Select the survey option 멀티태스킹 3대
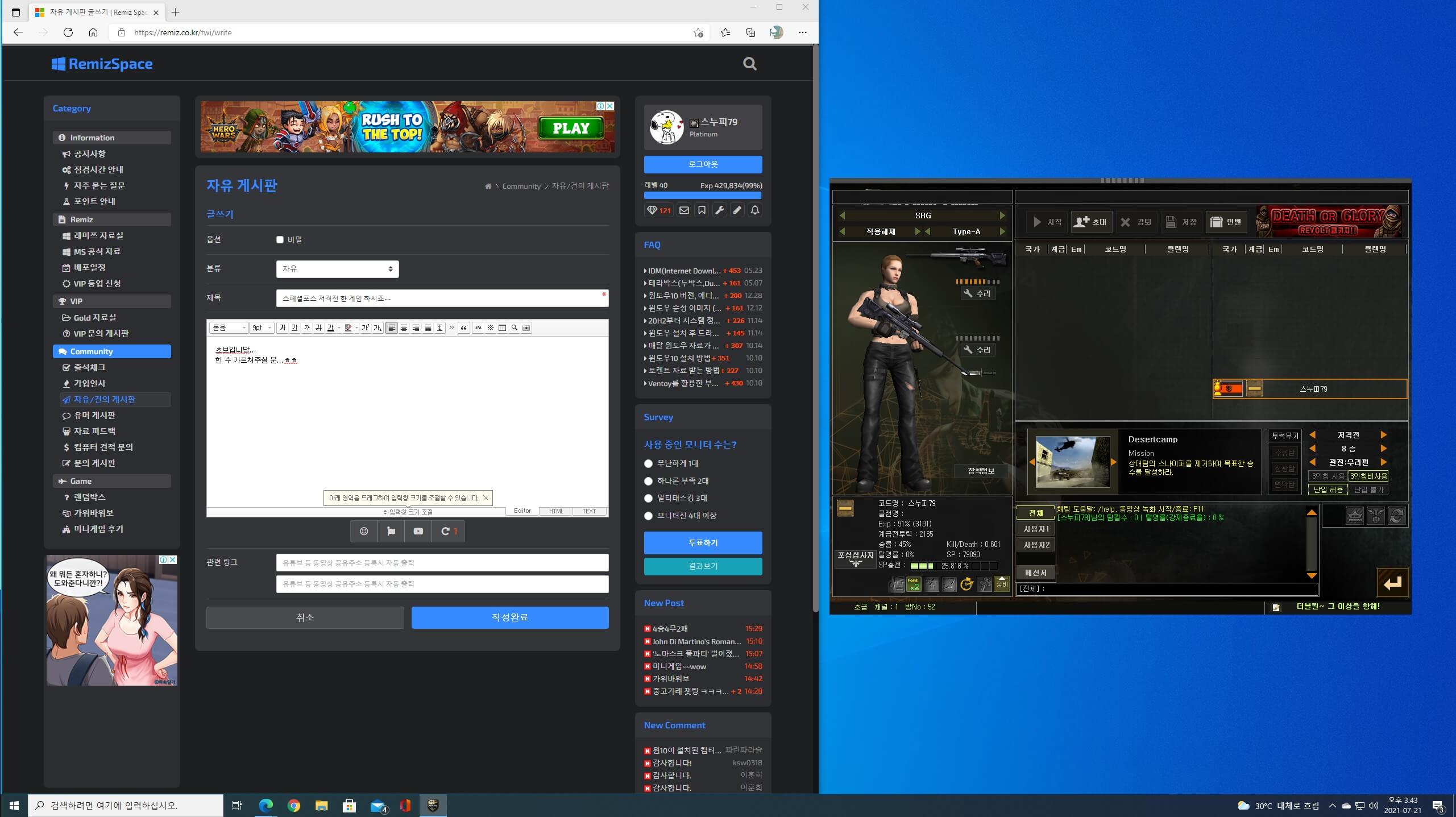This screenshot has height=817, width=1456. tap(648, 499)
